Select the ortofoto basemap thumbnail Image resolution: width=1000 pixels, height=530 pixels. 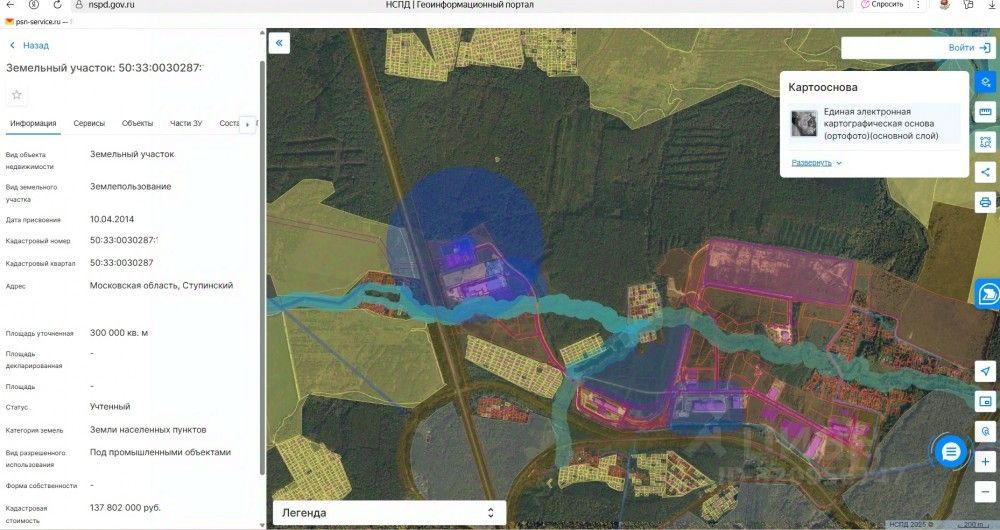[804, 124]
